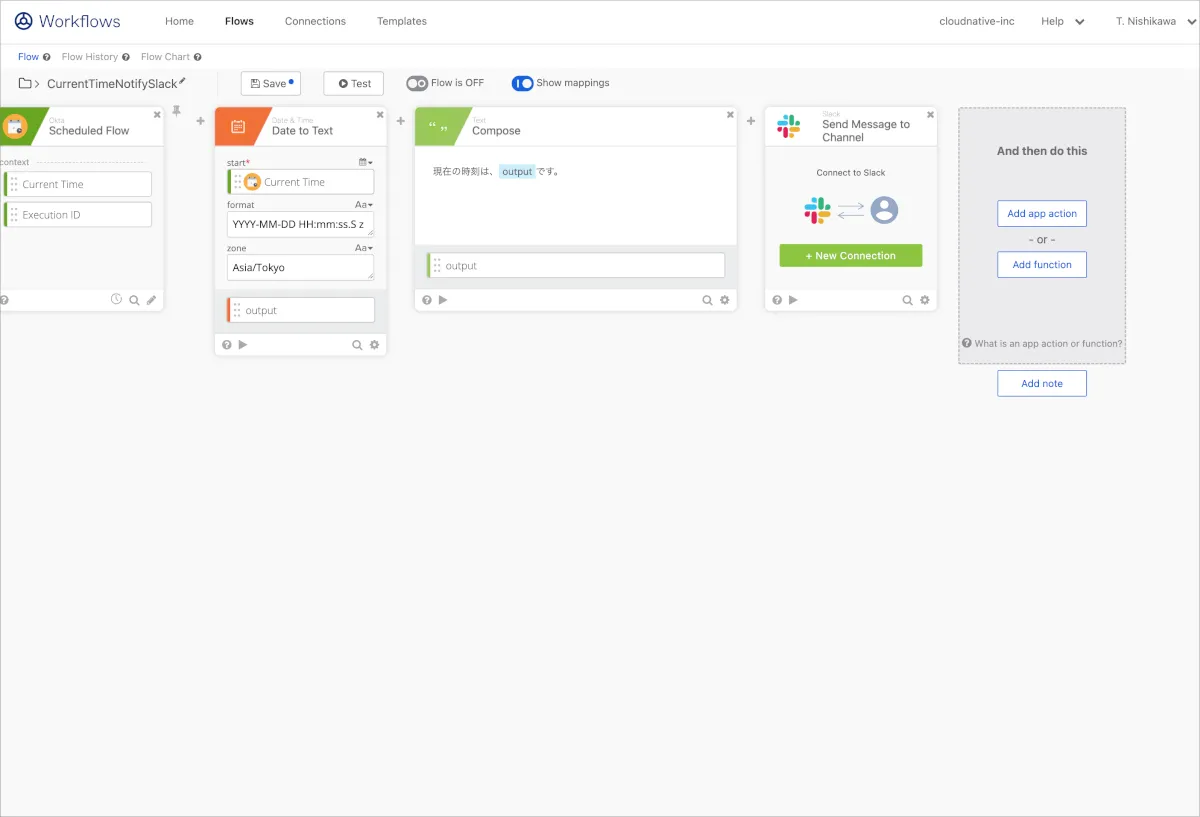Close the Scheduled Flow card
Image resolution: width=1200 pixels, height=817 pixels.
(x=157, y=115)
